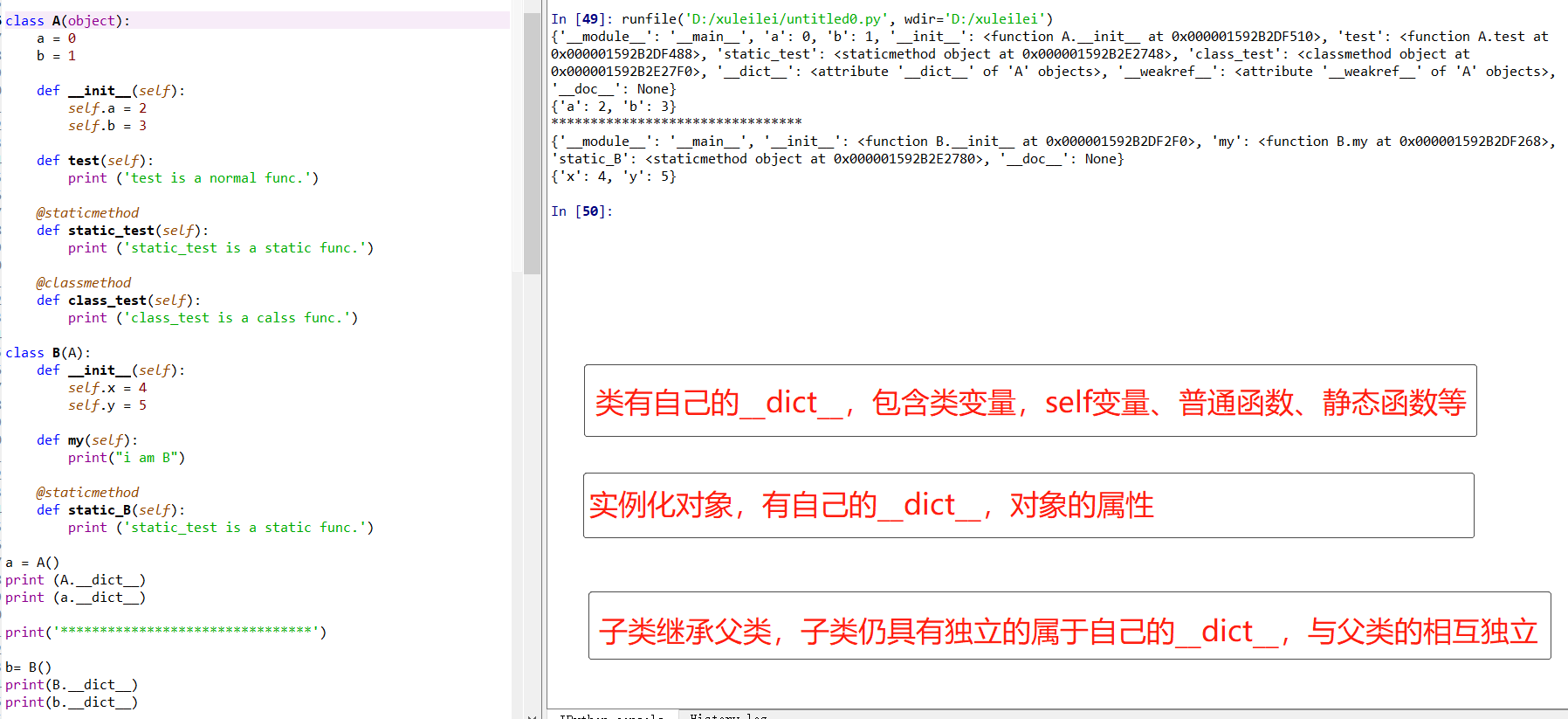Viewport: 1568px width, 719px height.
Task: Click the print asterisks line in the editor
Action: tap(166, 633)
